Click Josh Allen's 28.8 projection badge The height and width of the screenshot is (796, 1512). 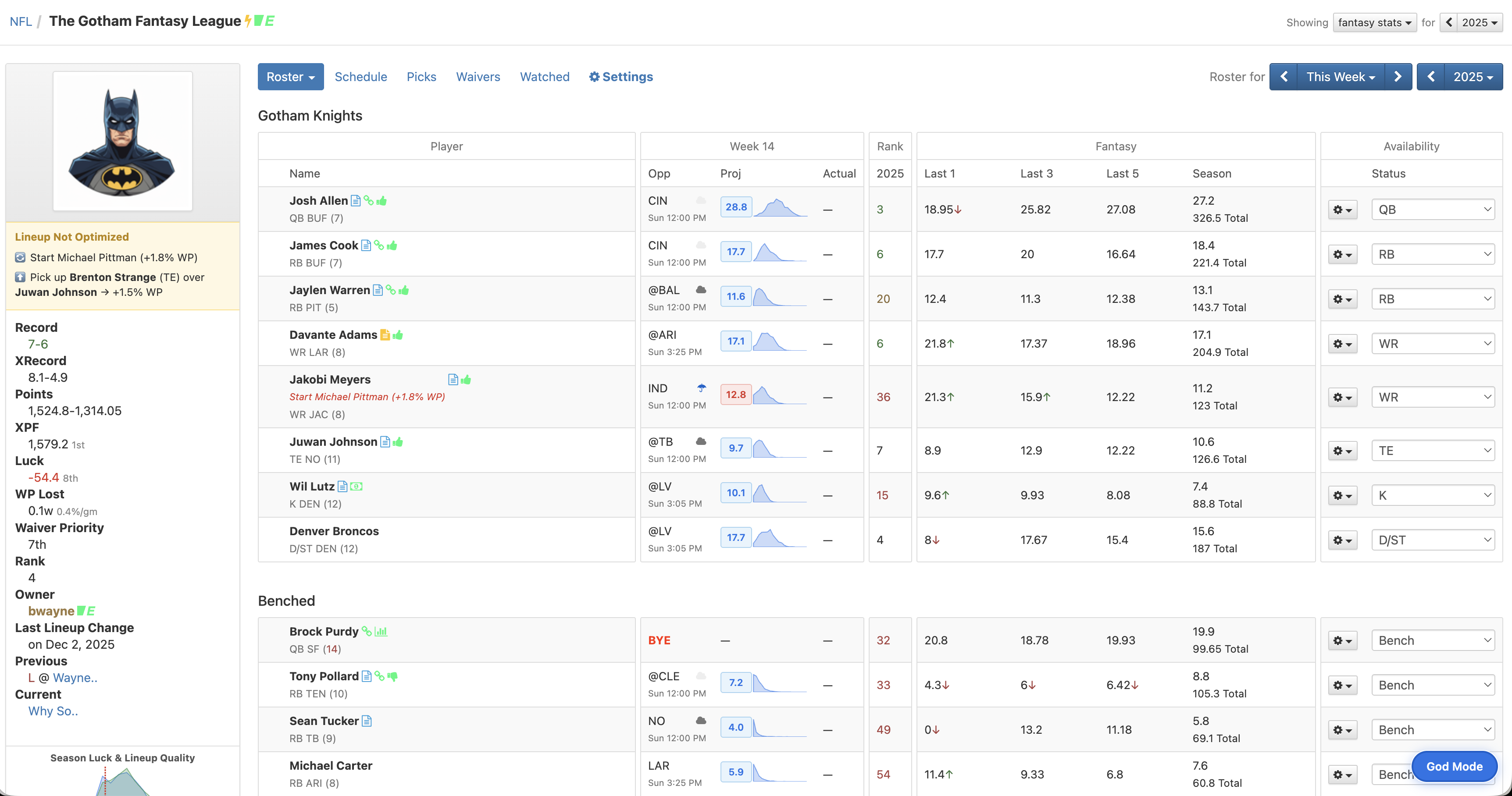click(735, 207)
